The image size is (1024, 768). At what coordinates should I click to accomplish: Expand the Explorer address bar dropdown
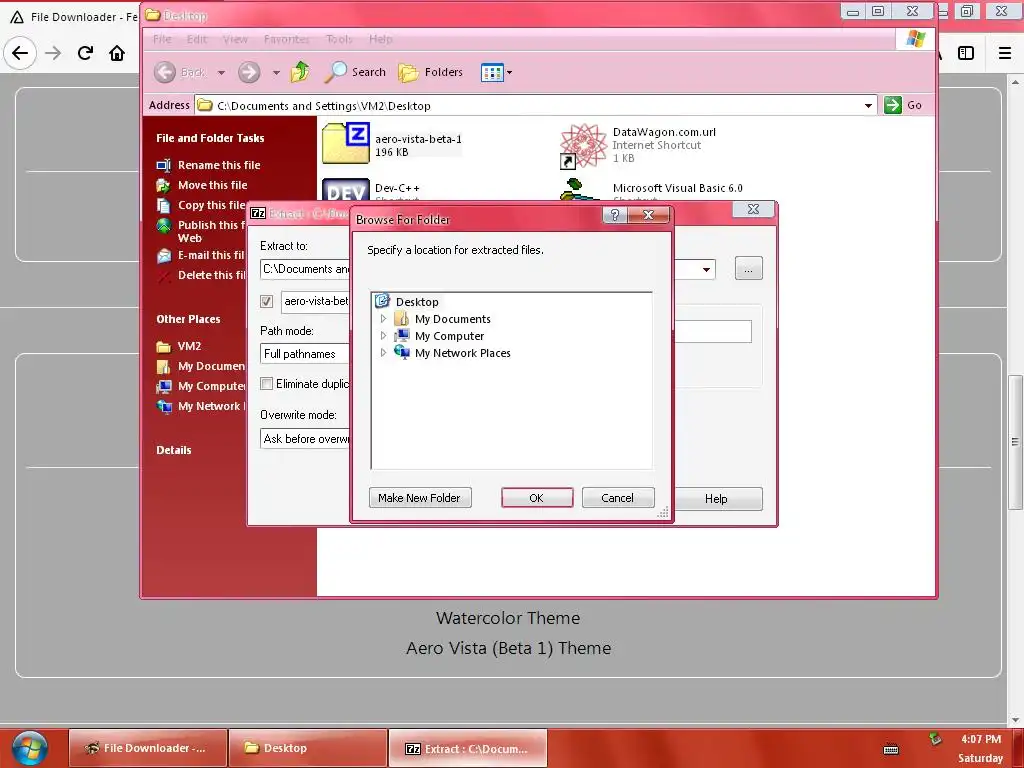[x=868, y=105]
